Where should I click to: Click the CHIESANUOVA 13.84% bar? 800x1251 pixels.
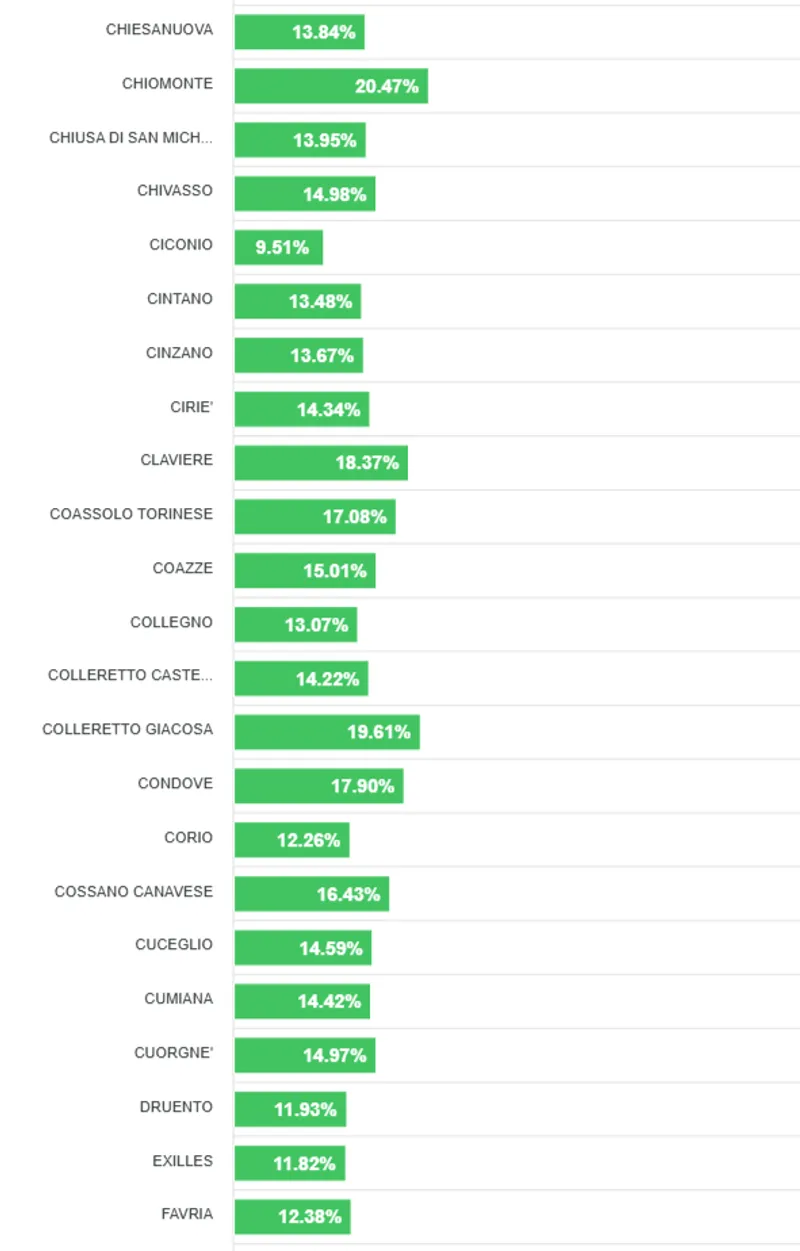click(x=299, y=32)
